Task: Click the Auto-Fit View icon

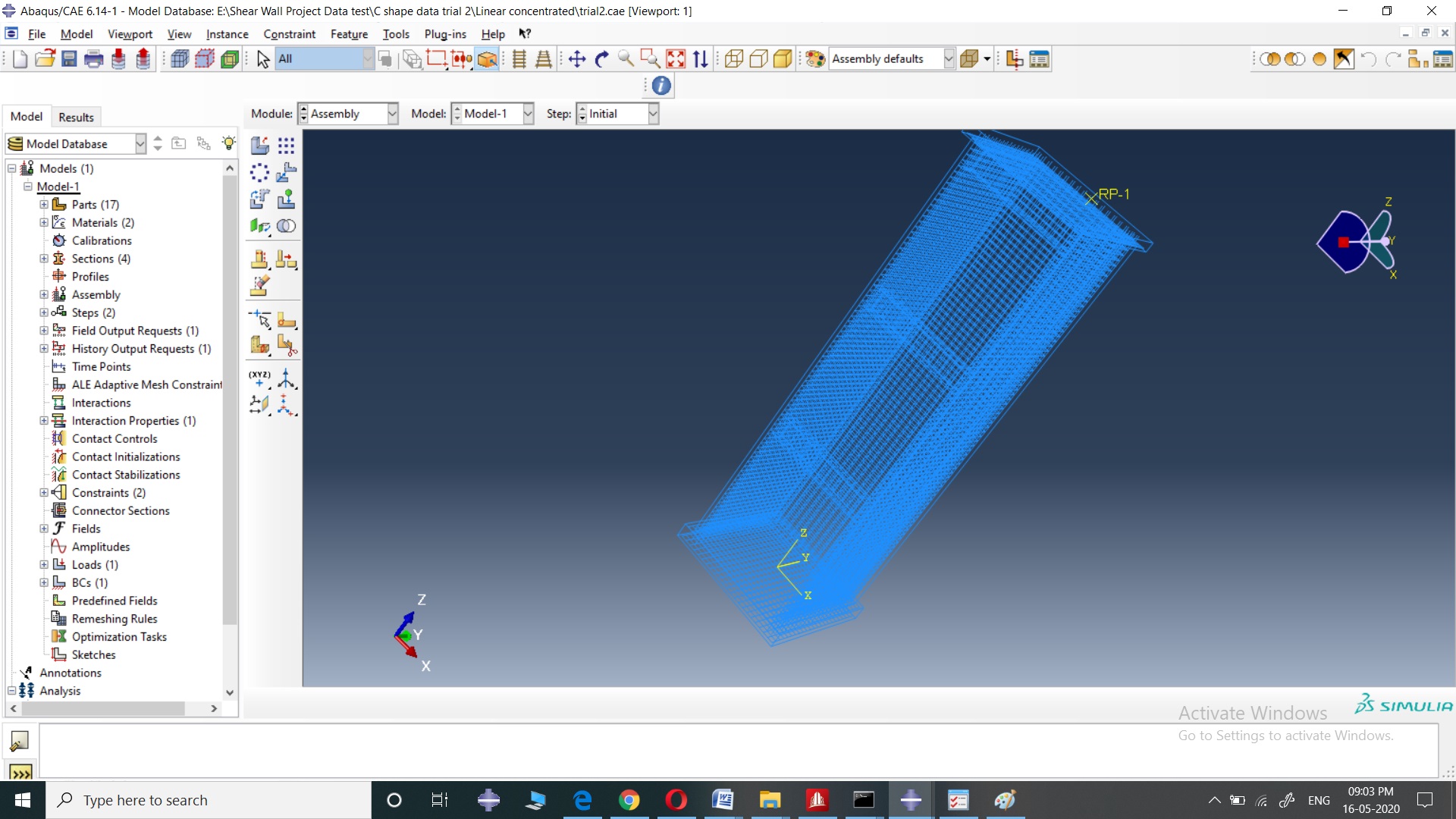Action: (x=676, y=58)
